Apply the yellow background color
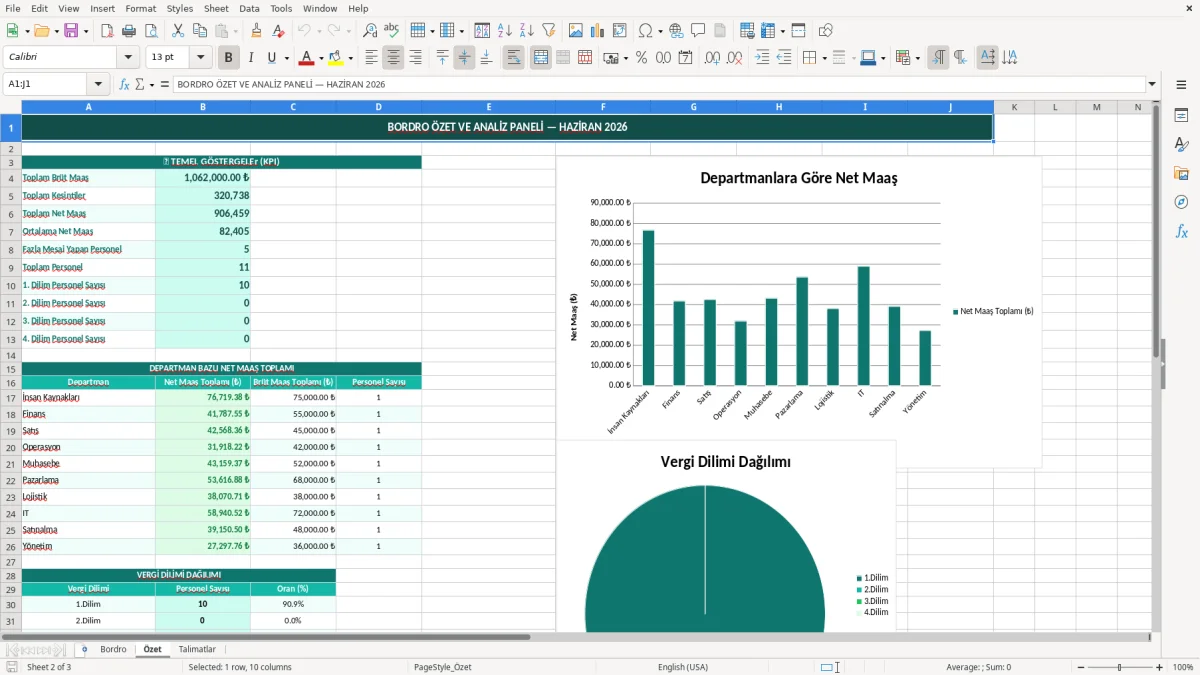This screenshot has height=675, width=1200. point(336,58)
